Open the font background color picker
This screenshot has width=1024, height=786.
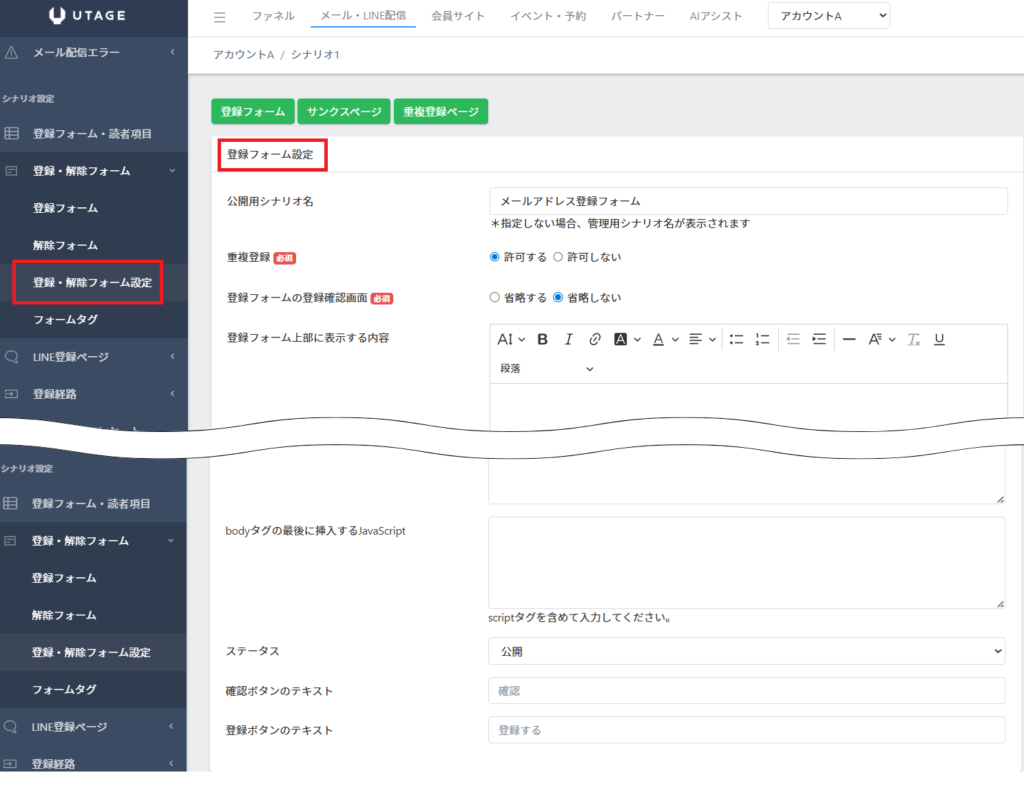[625, 339]
